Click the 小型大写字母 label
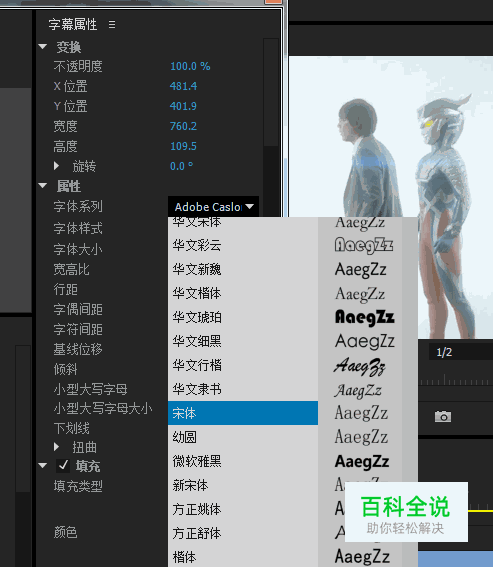 click(x=90, y=389)
